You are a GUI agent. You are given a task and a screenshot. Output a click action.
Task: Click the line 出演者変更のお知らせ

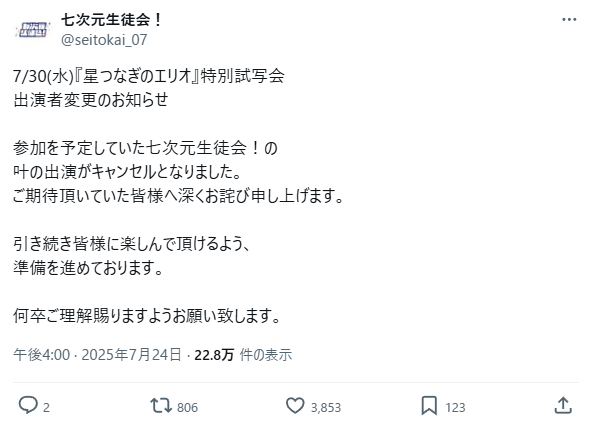[91, 100]
